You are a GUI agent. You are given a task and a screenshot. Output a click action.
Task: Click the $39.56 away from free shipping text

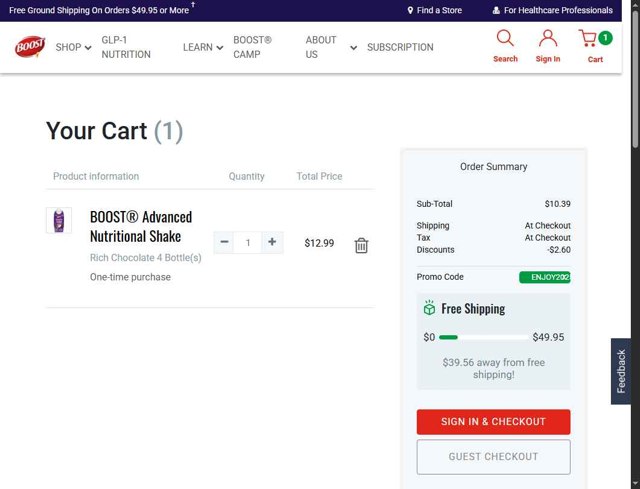(493, 368)
